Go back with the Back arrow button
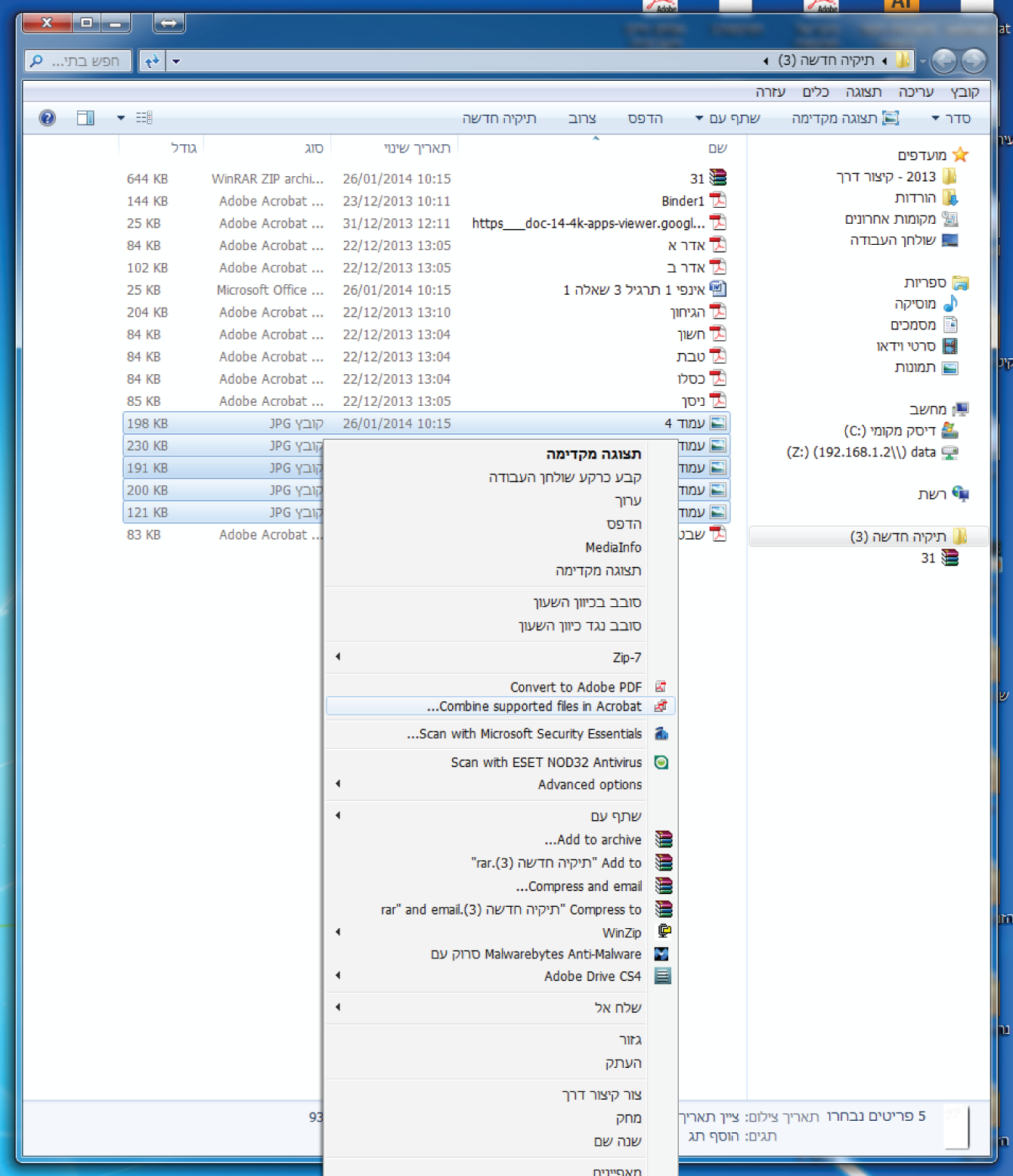Viewport: 1013px width, 1176px height. 974,60
